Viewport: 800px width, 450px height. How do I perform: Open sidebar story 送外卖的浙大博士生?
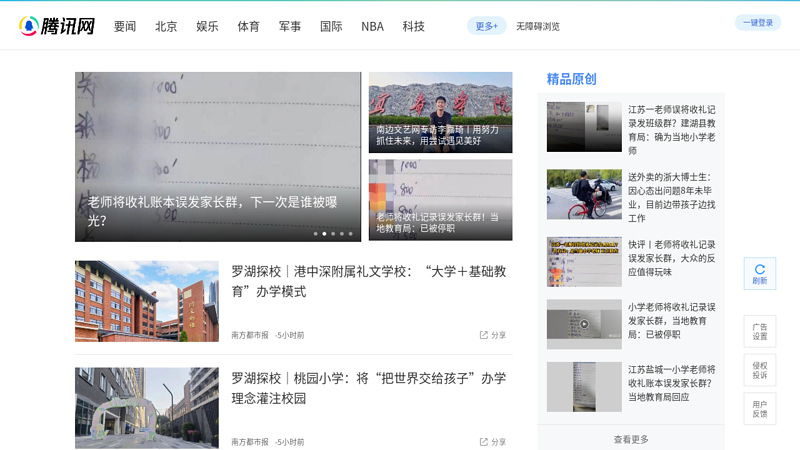point(671,197)
